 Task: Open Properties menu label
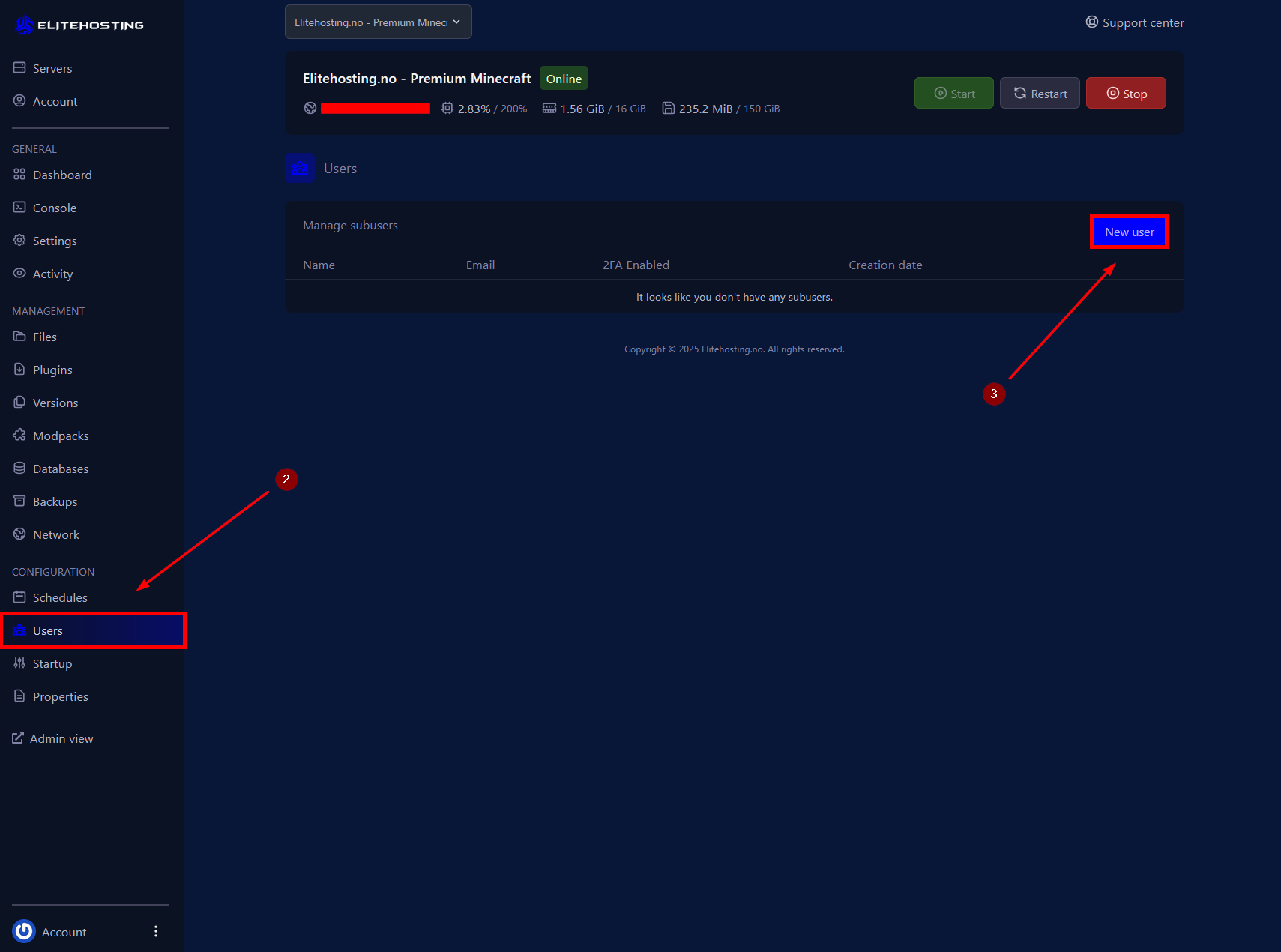(61, 696)
